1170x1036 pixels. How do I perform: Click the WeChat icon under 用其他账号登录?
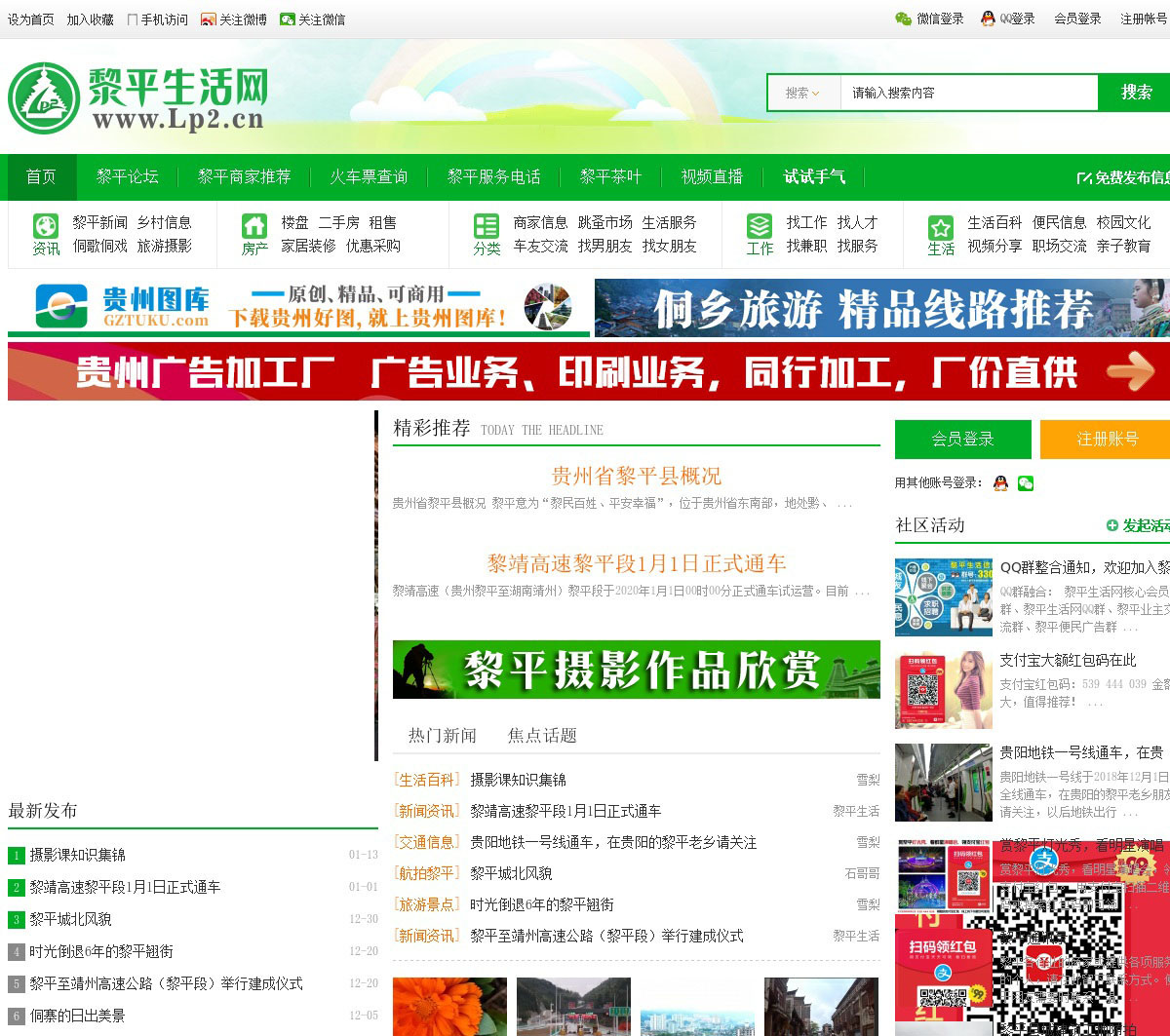(1025, 483)
